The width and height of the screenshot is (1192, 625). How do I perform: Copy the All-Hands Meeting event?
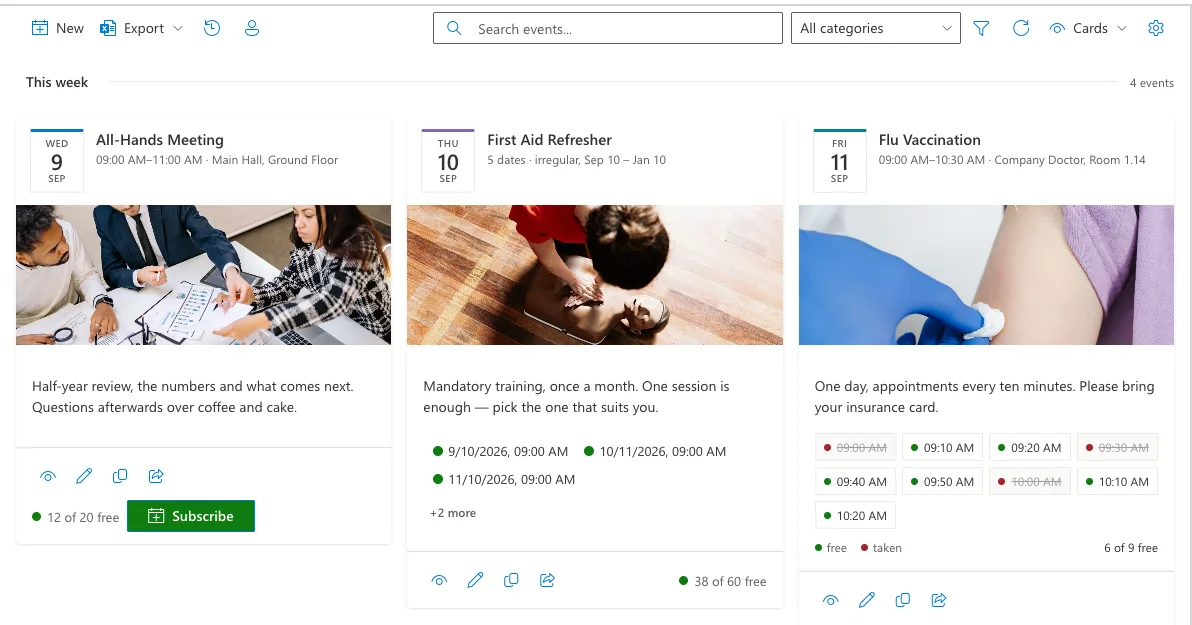[x=120, y=476]
